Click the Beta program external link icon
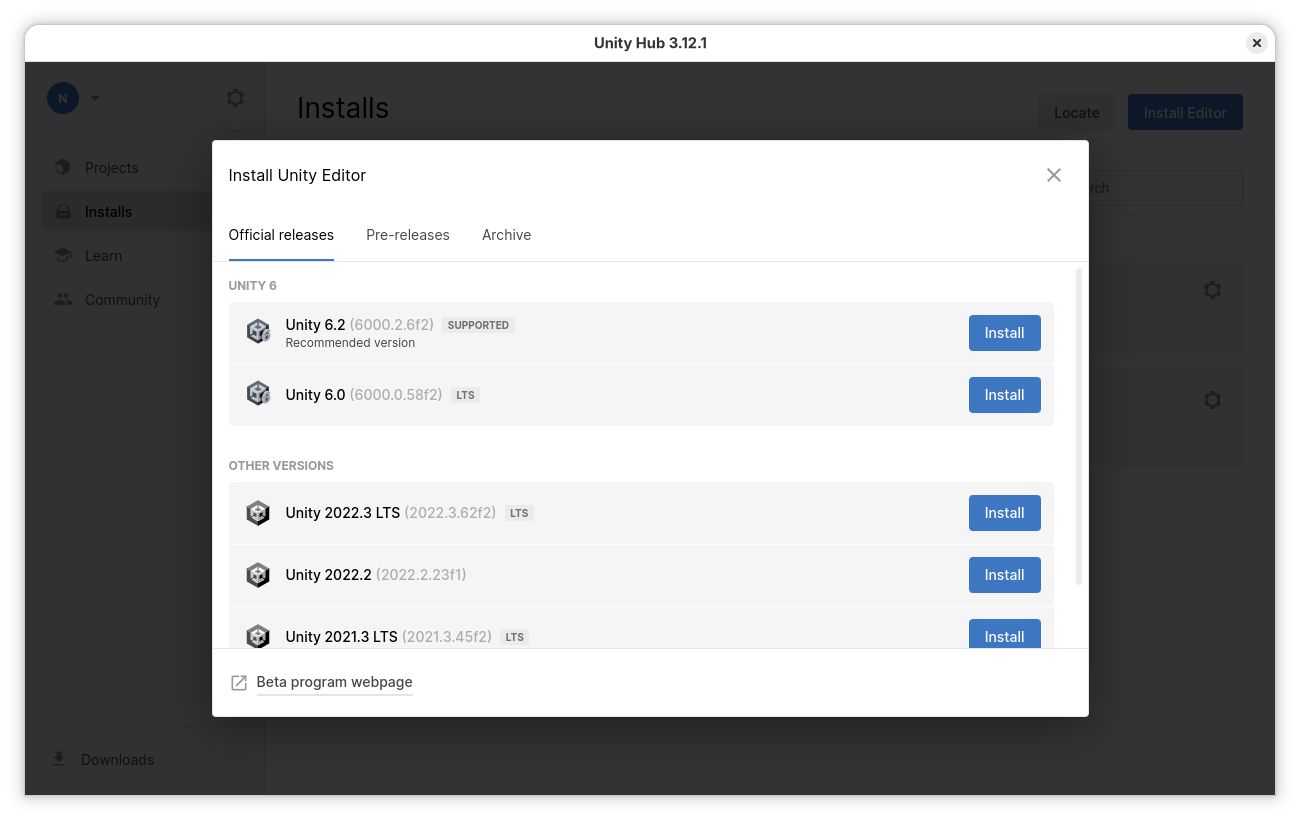 239,683
